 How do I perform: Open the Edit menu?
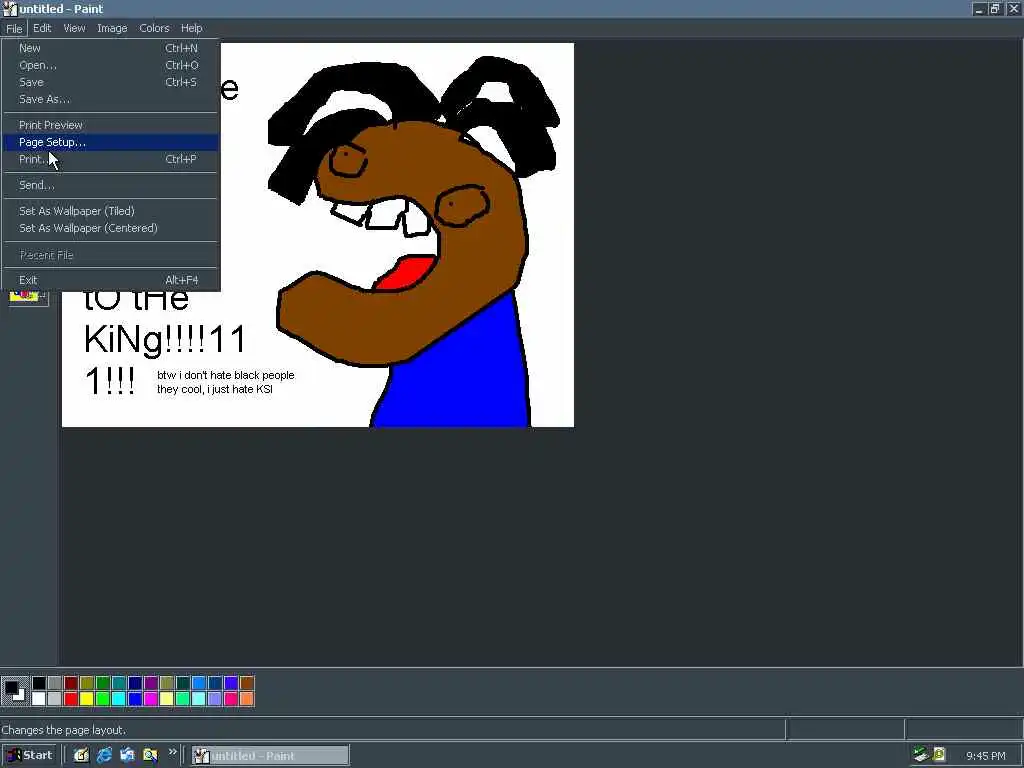(42, 28)
